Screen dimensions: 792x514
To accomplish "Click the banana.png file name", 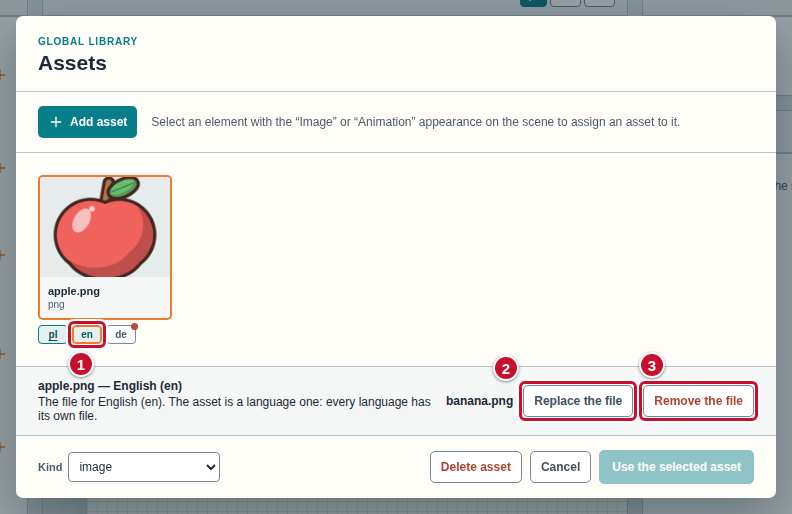I will 479,401.
